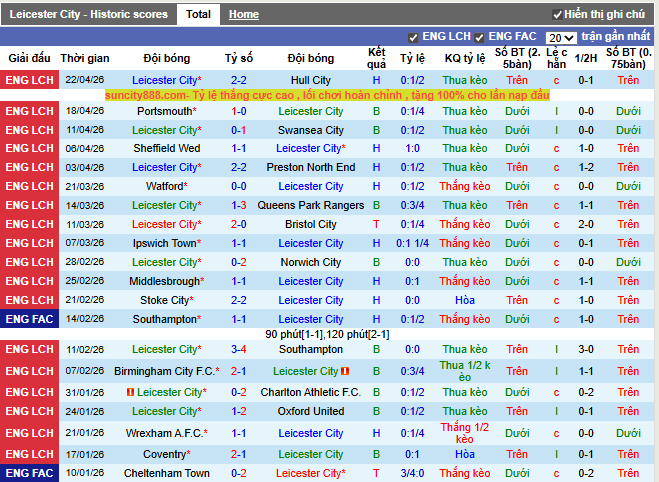This screenshot has width=659, height=482.
Task: Click red card icon before Leicester City, 31/01/26 row
Action: 130,392
